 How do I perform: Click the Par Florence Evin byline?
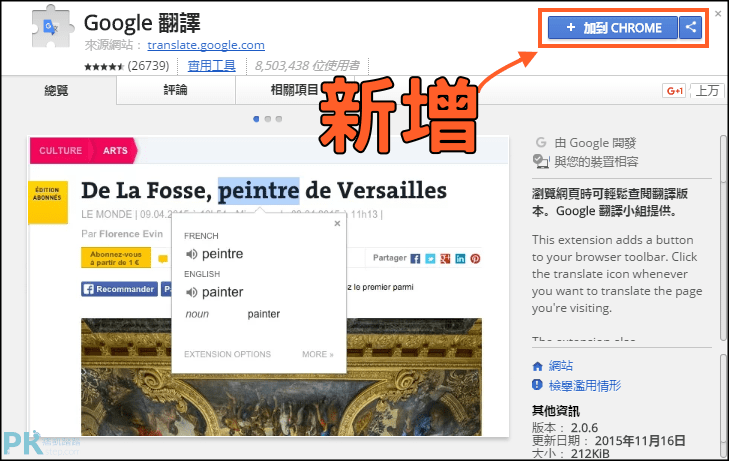tap(122, 234)
